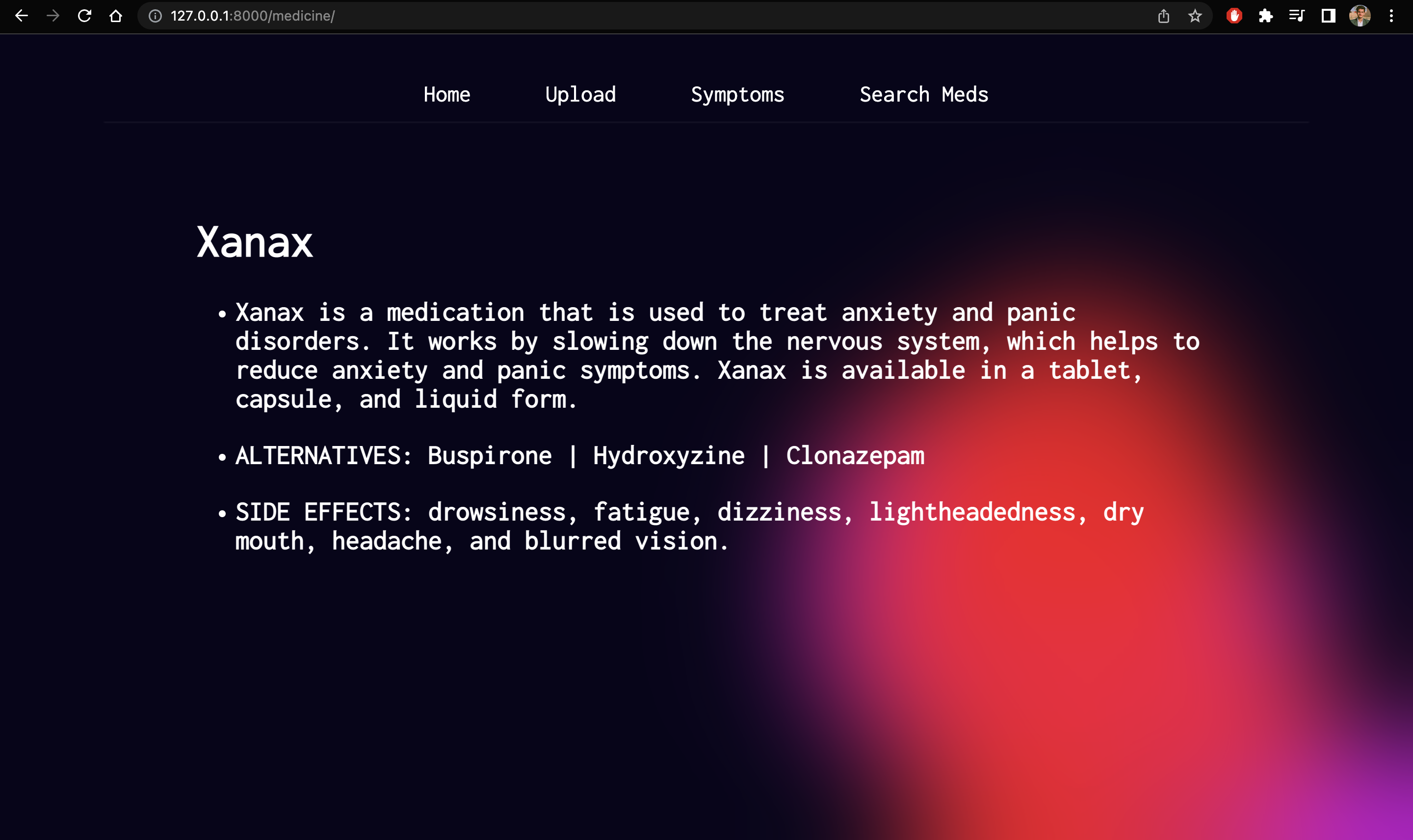Click the address bar URL field
1413x840 pixels.
[x=623, y=16]
